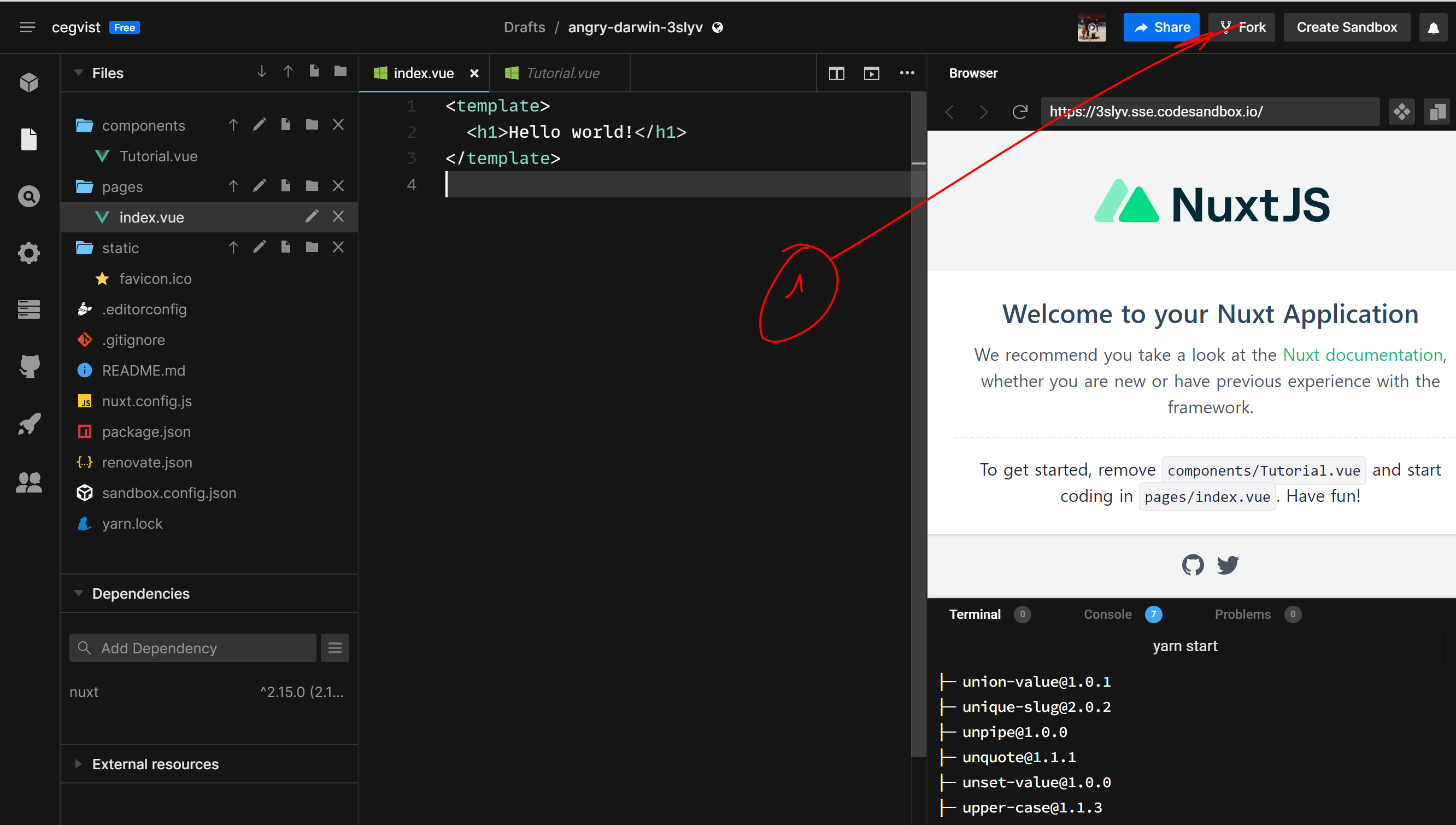Collapse the static folder
This screenshot has height=825, width=1456.
pos(84,247)
